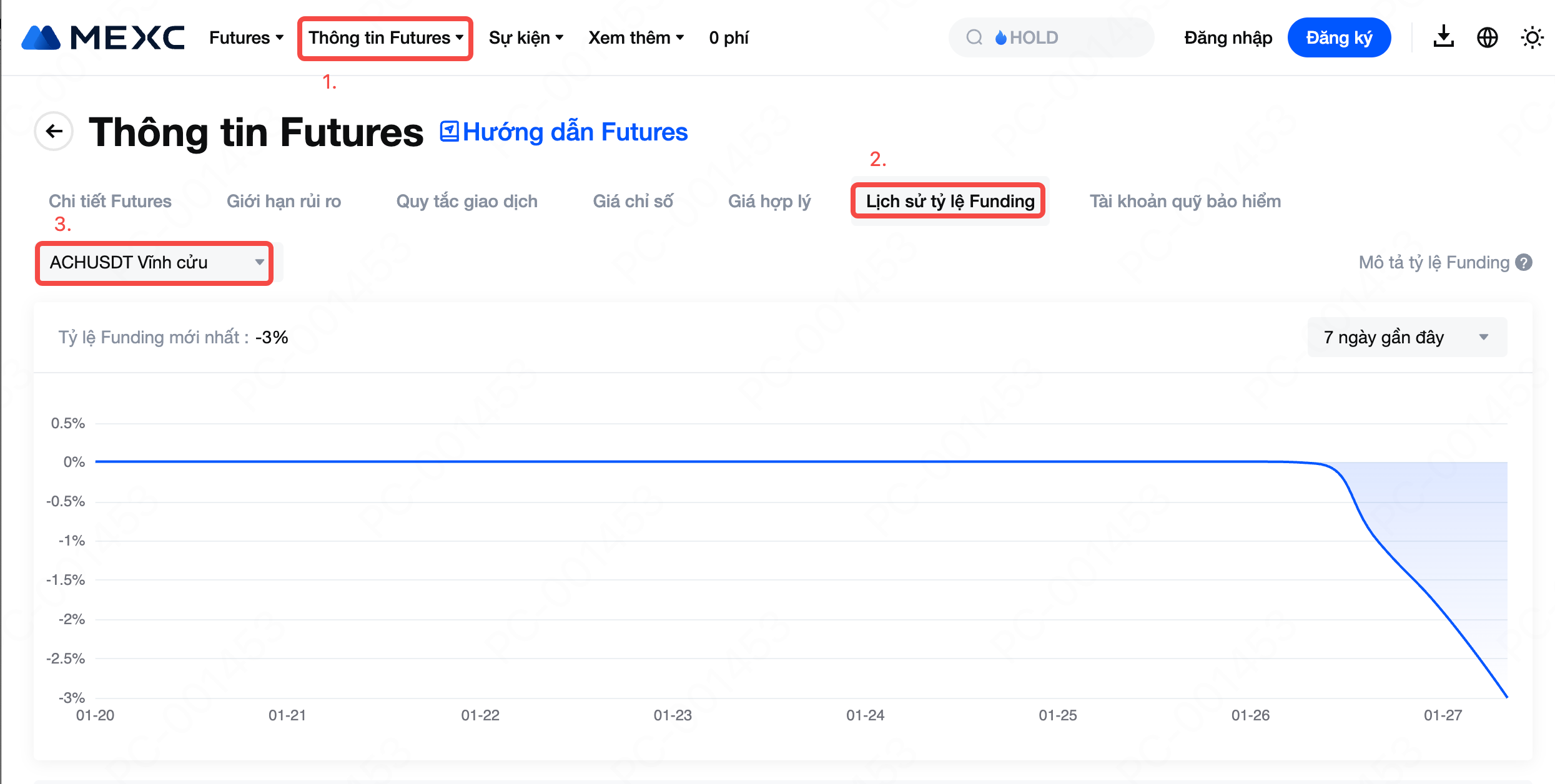Image resolution: width=1555 pixels, height=784 pixels.
Task: Select the Giới hạn rủi ro tab
Action: point(284,201)
